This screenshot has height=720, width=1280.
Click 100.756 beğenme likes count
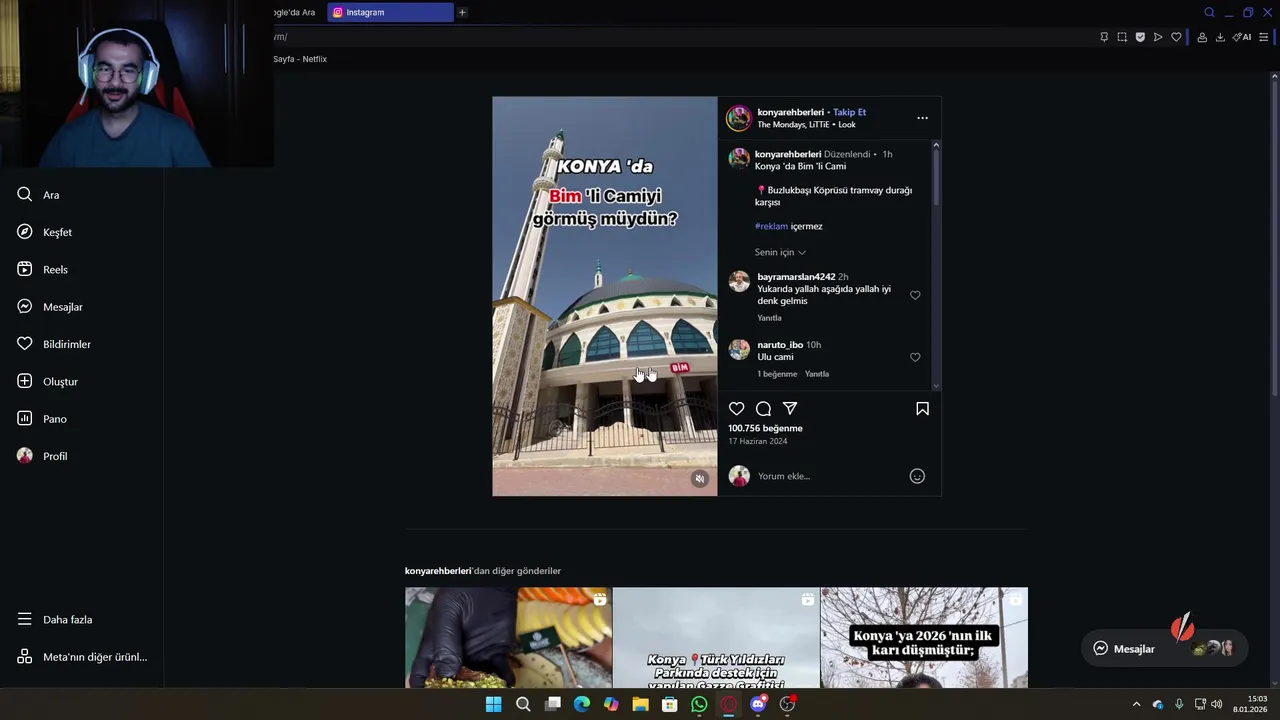765,428
